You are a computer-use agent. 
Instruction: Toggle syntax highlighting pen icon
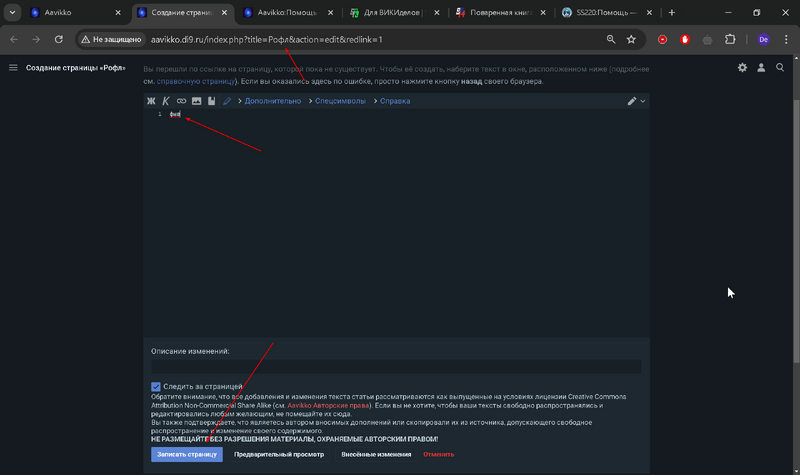pyautogui.click(x=227, y=101)
